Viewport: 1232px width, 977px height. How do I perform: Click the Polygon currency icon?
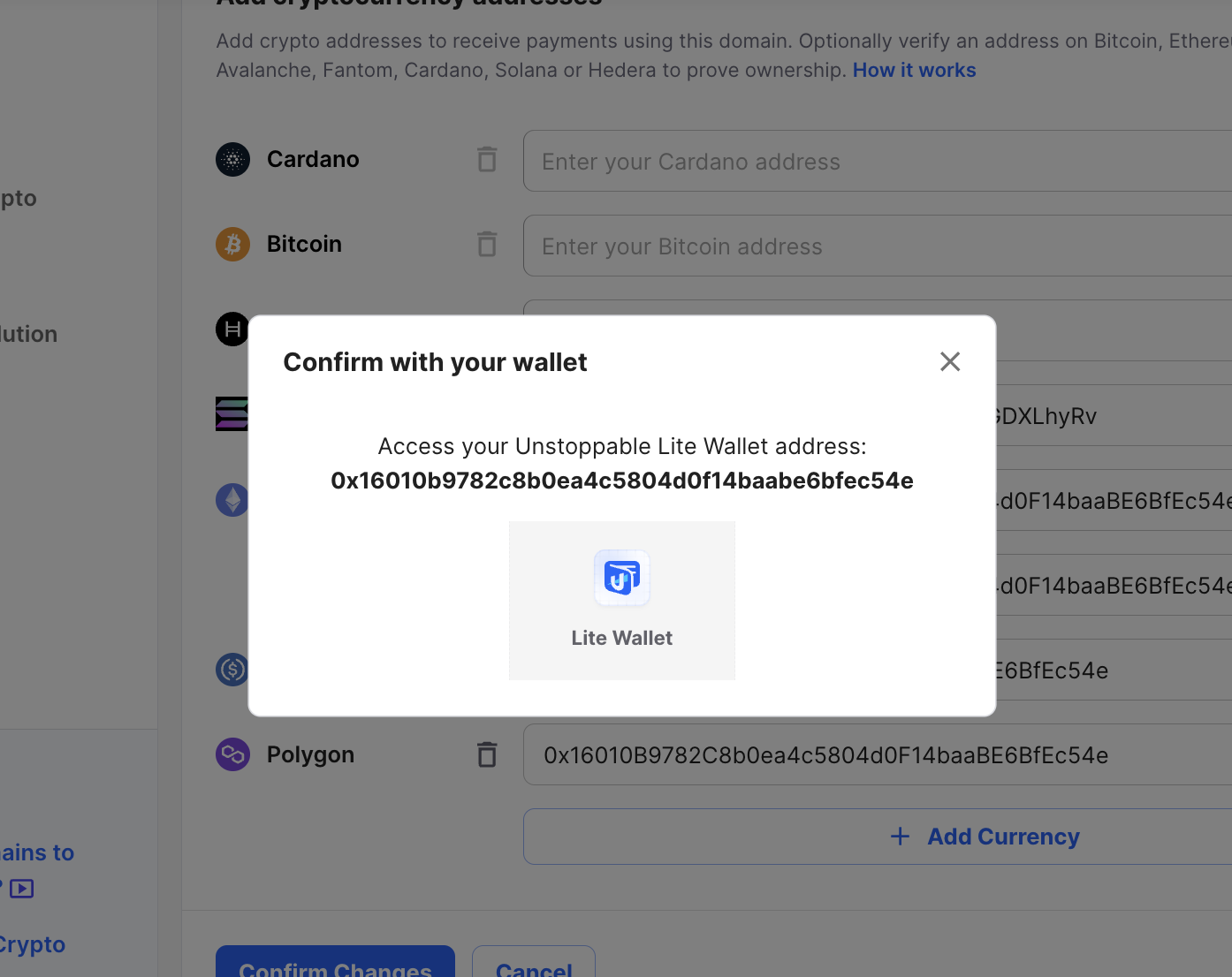[x=232, y=754]
